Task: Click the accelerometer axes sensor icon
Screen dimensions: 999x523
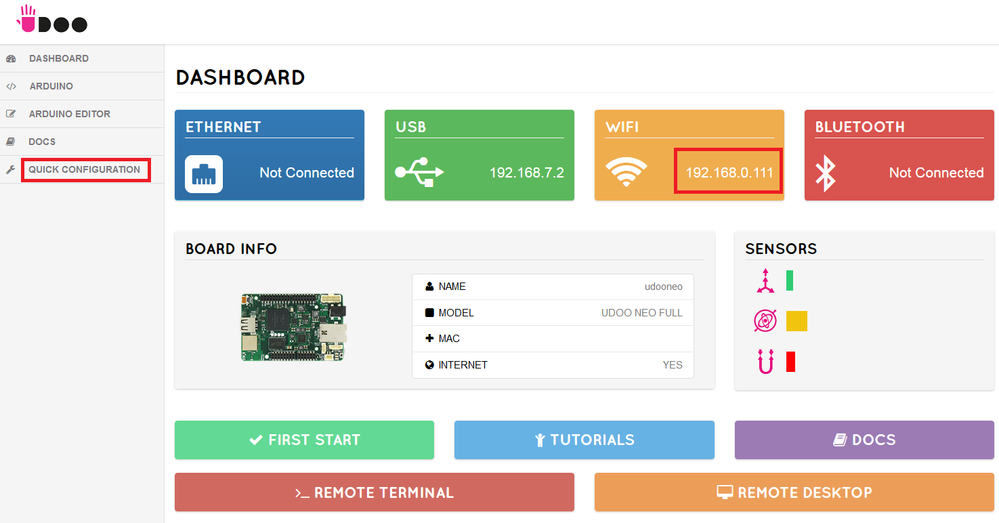Action: (765, 281)
